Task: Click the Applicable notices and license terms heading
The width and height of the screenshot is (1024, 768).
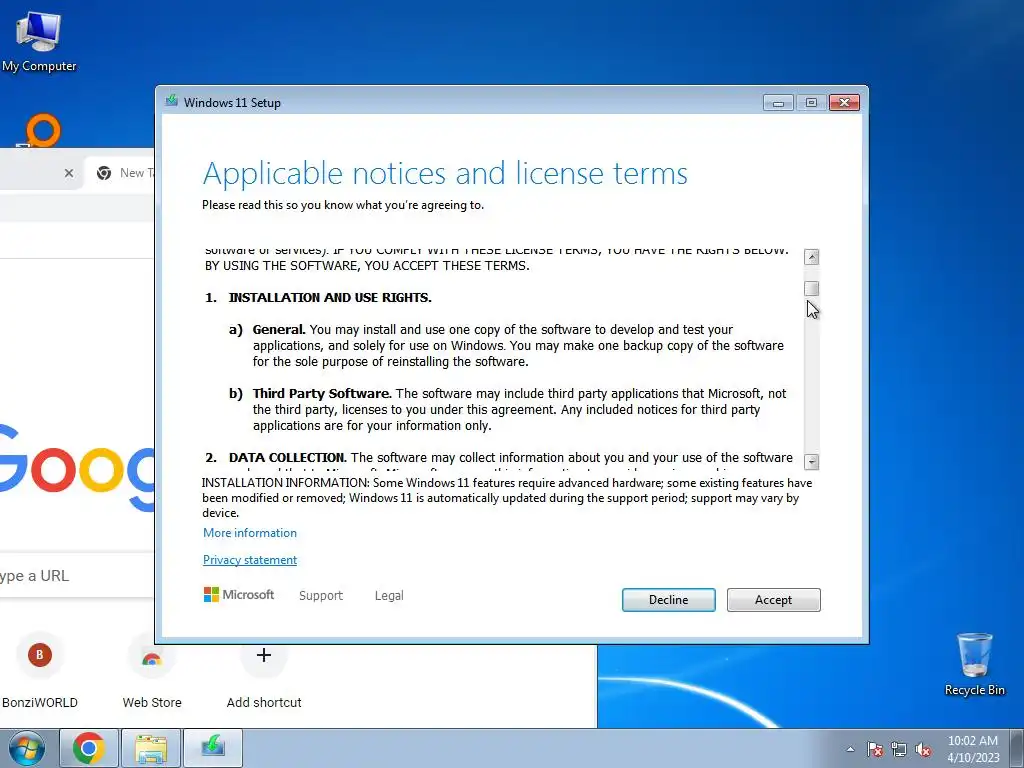Action: click(x=445, y=174)
